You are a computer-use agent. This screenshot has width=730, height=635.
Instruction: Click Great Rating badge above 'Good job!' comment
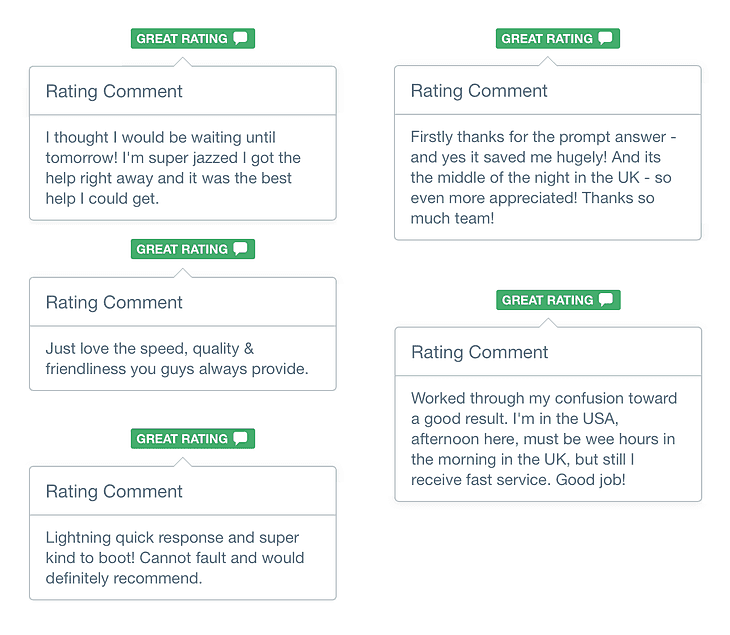click(x=558, y=300)
